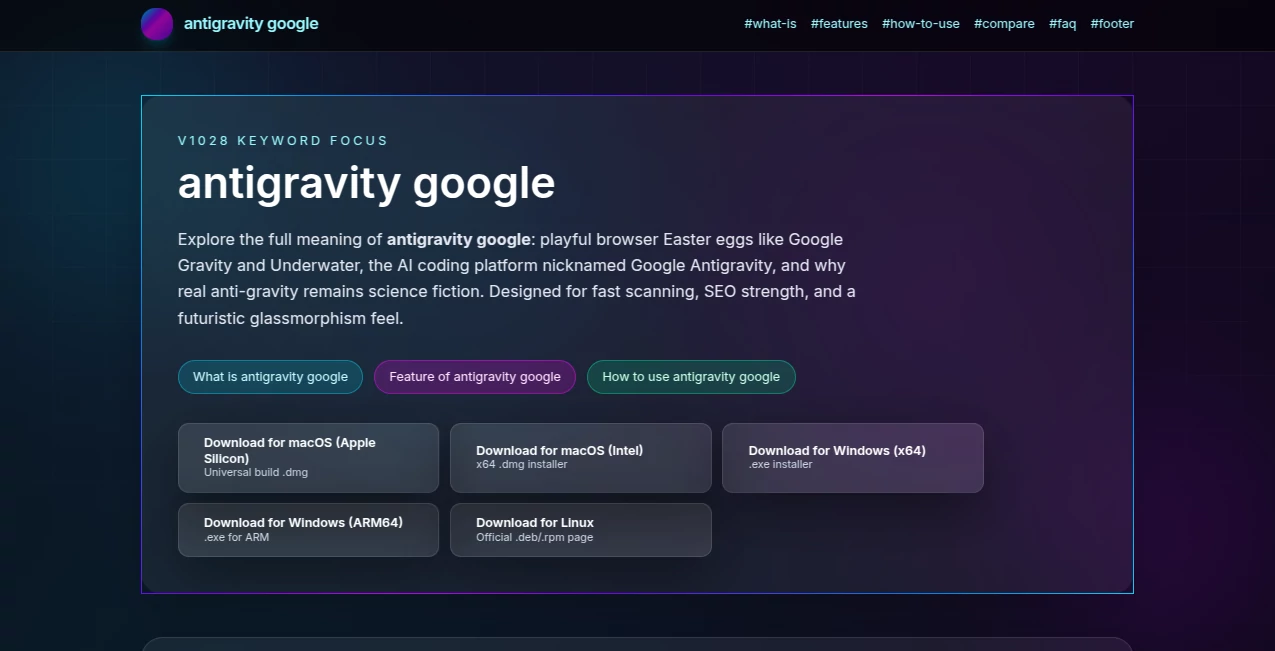
Task: Select the 'How to use antigravity google' pill
Action: [691, 377]
